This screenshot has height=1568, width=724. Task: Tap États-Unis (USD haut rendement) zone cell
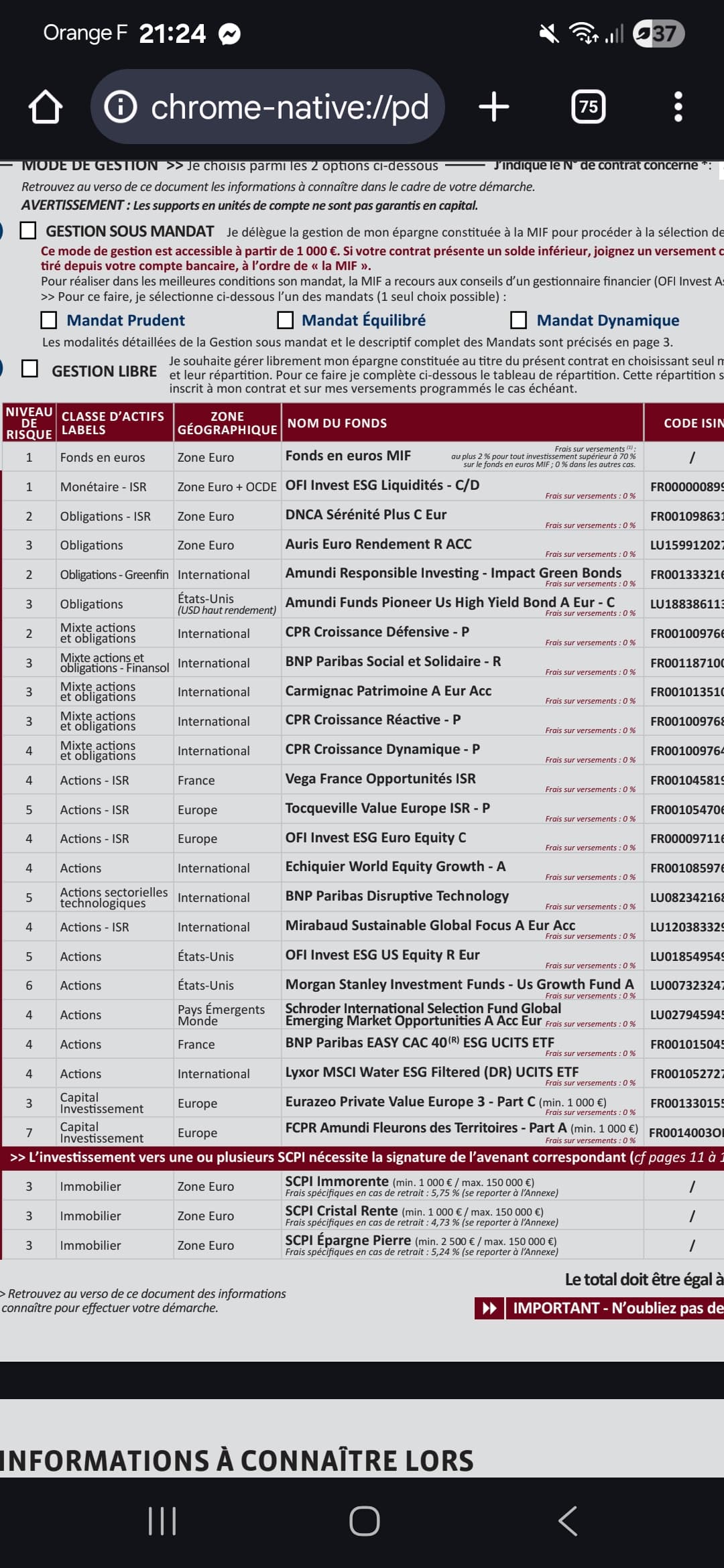[x=227, y=604]
